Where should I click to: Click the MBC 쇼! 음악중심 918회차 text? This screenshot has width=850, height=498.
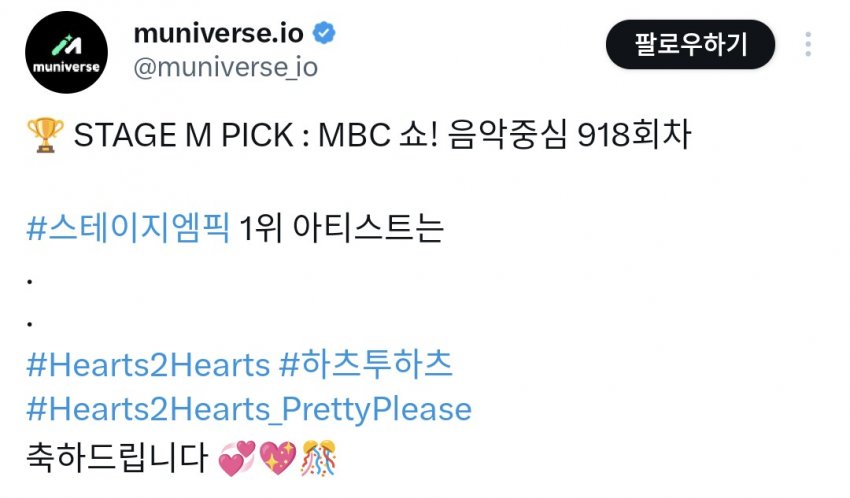[504, 135]
